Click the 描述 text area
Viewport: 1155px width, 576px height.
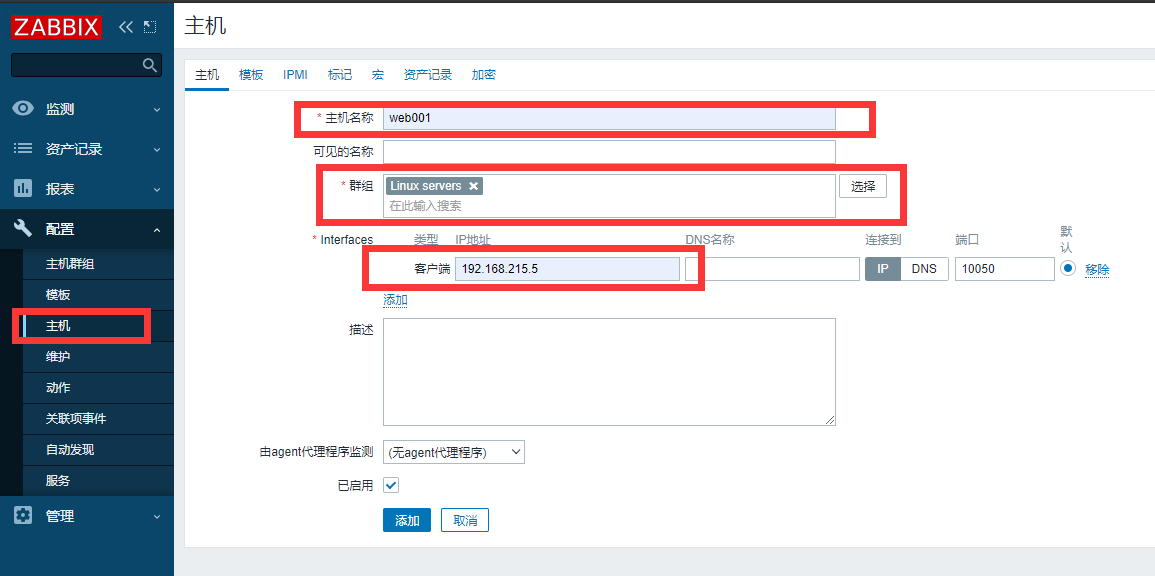609,372
